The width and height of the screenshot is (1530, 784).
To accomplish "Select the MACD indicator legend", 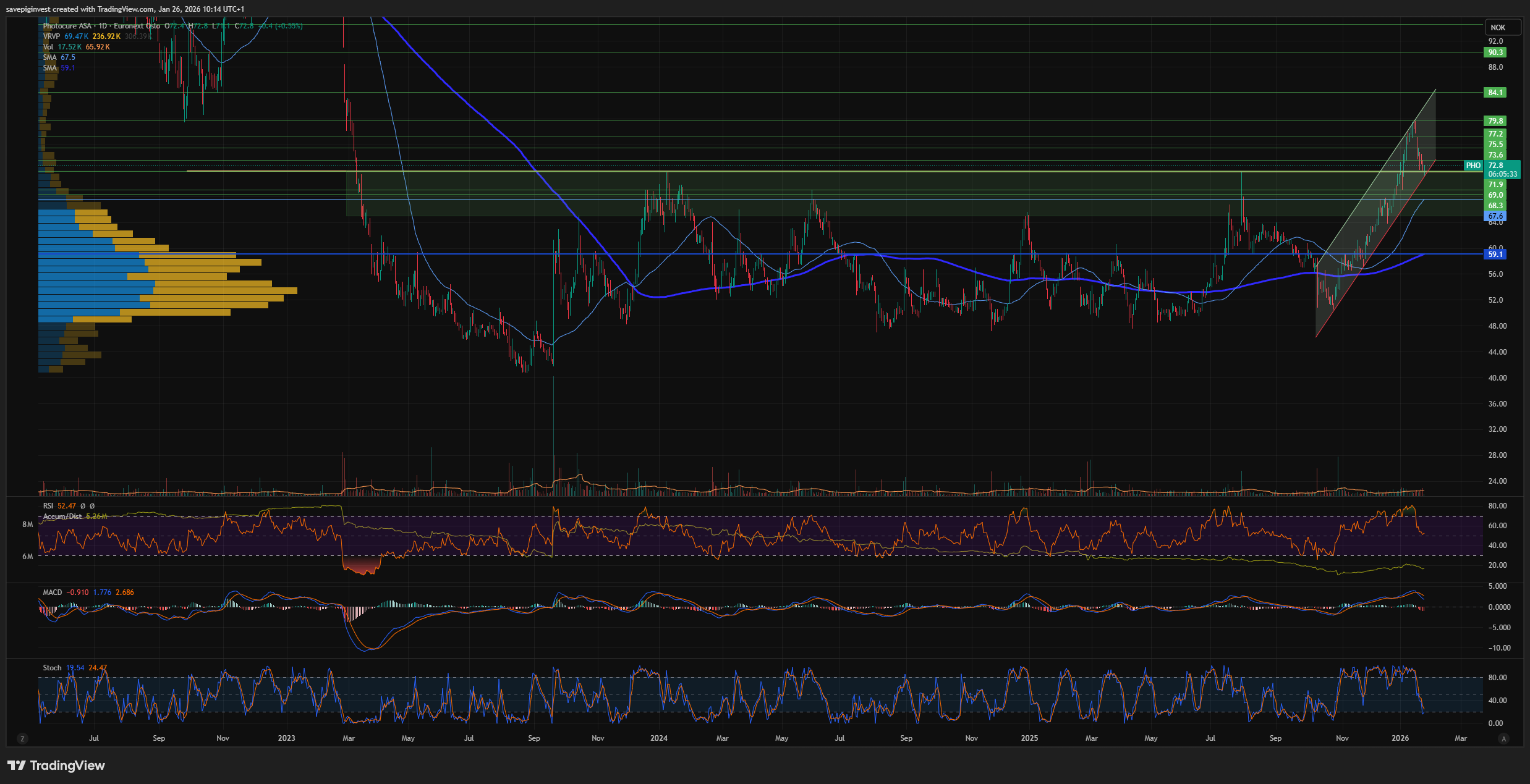I will pyautogui.click(x=53, y=592).
